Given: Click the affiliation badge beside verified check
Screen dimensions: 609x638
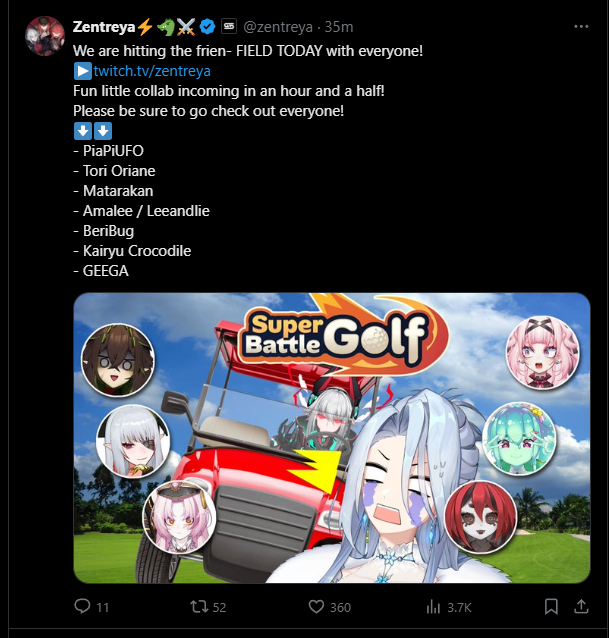Looking at the screenshot, I should (x=229, y=26).
